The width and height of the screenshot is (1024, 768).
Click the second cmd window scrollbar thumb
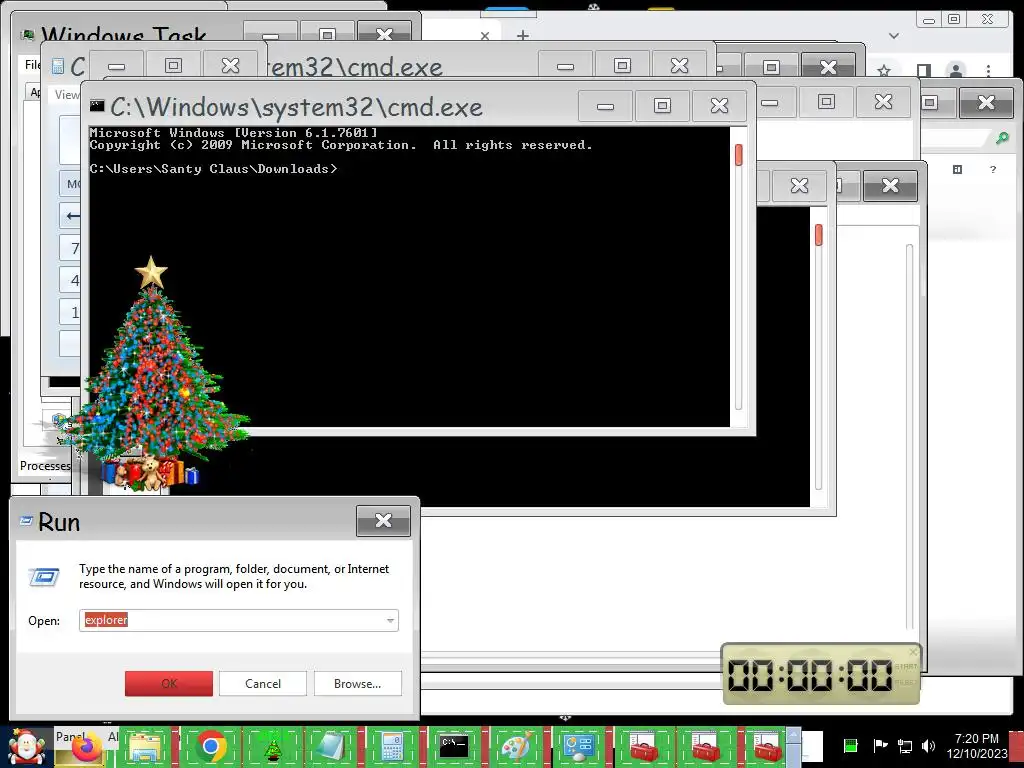(x=818, y=235)
